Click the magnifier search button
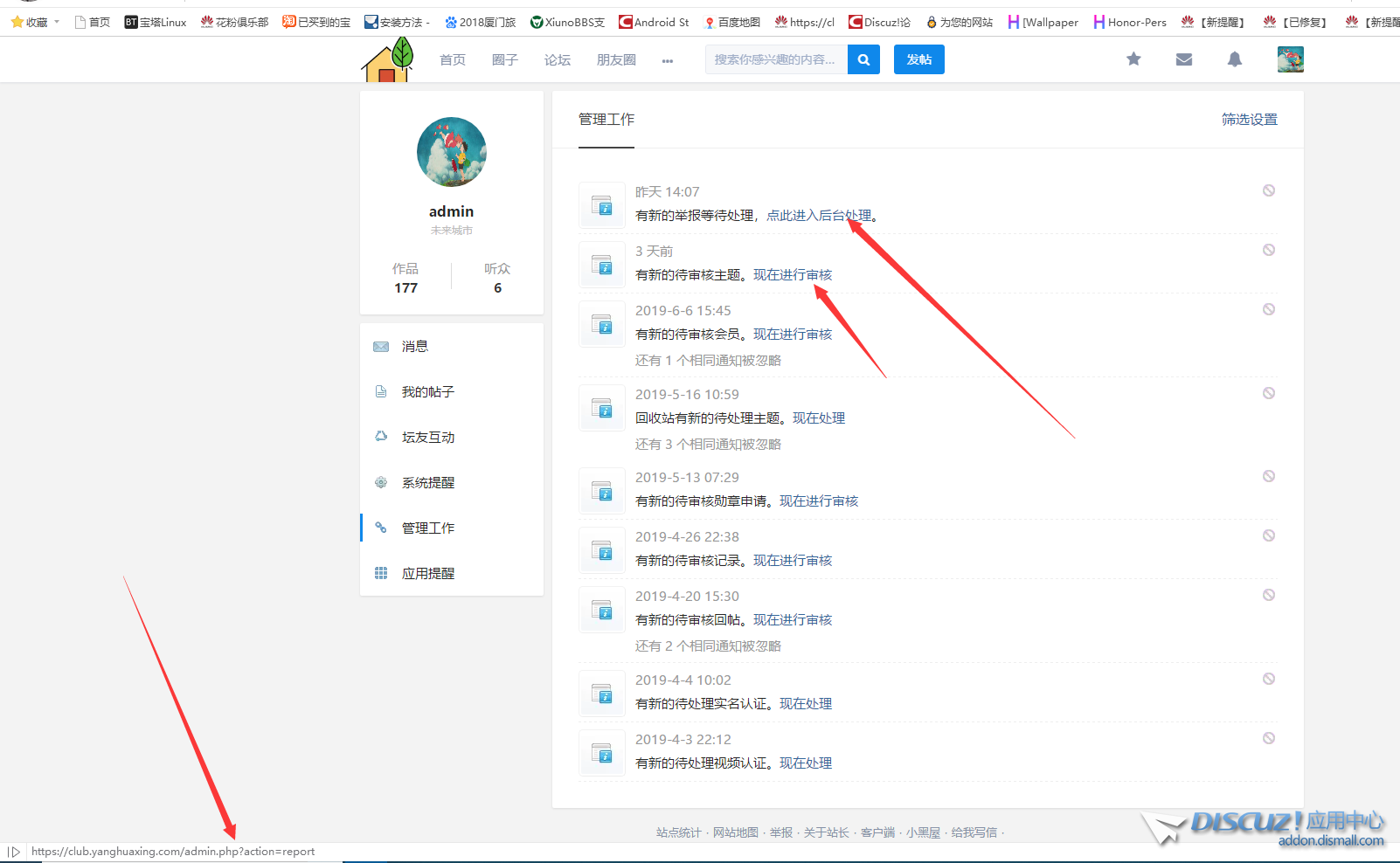 pos(863,59)
